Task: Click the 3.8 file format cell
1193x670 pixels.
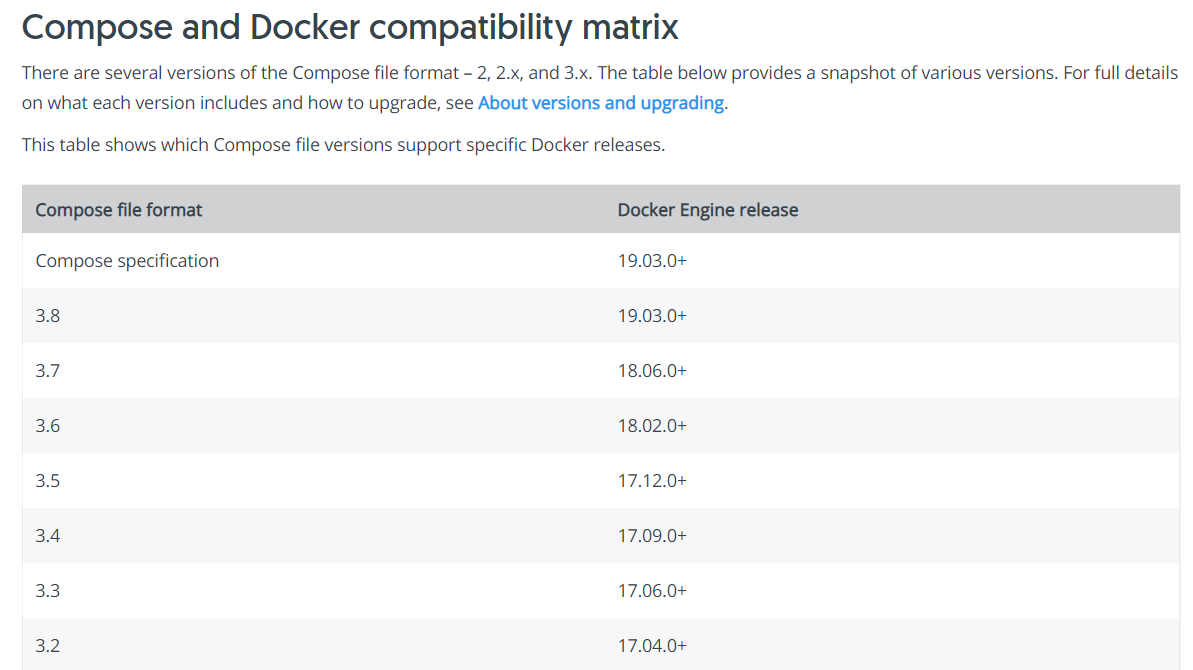Action: point(48,316)
